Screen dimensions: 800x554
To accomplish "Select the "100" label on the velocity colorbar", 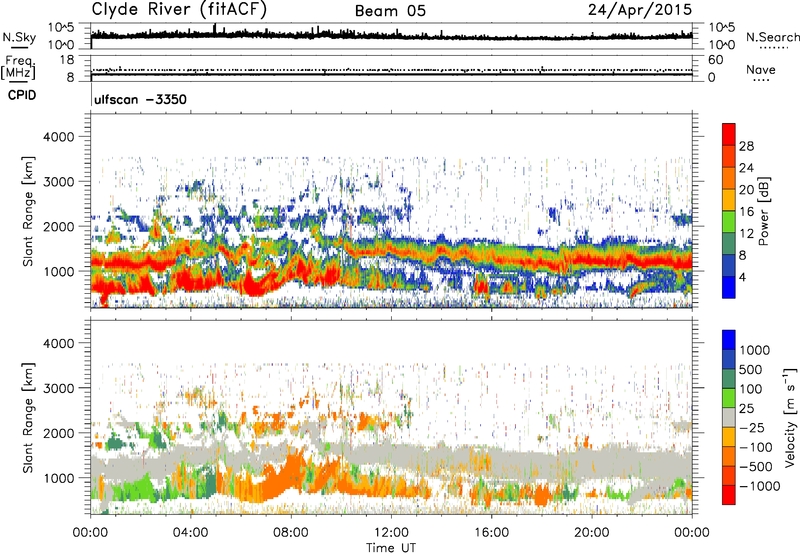I will click(x=751, y=389).
